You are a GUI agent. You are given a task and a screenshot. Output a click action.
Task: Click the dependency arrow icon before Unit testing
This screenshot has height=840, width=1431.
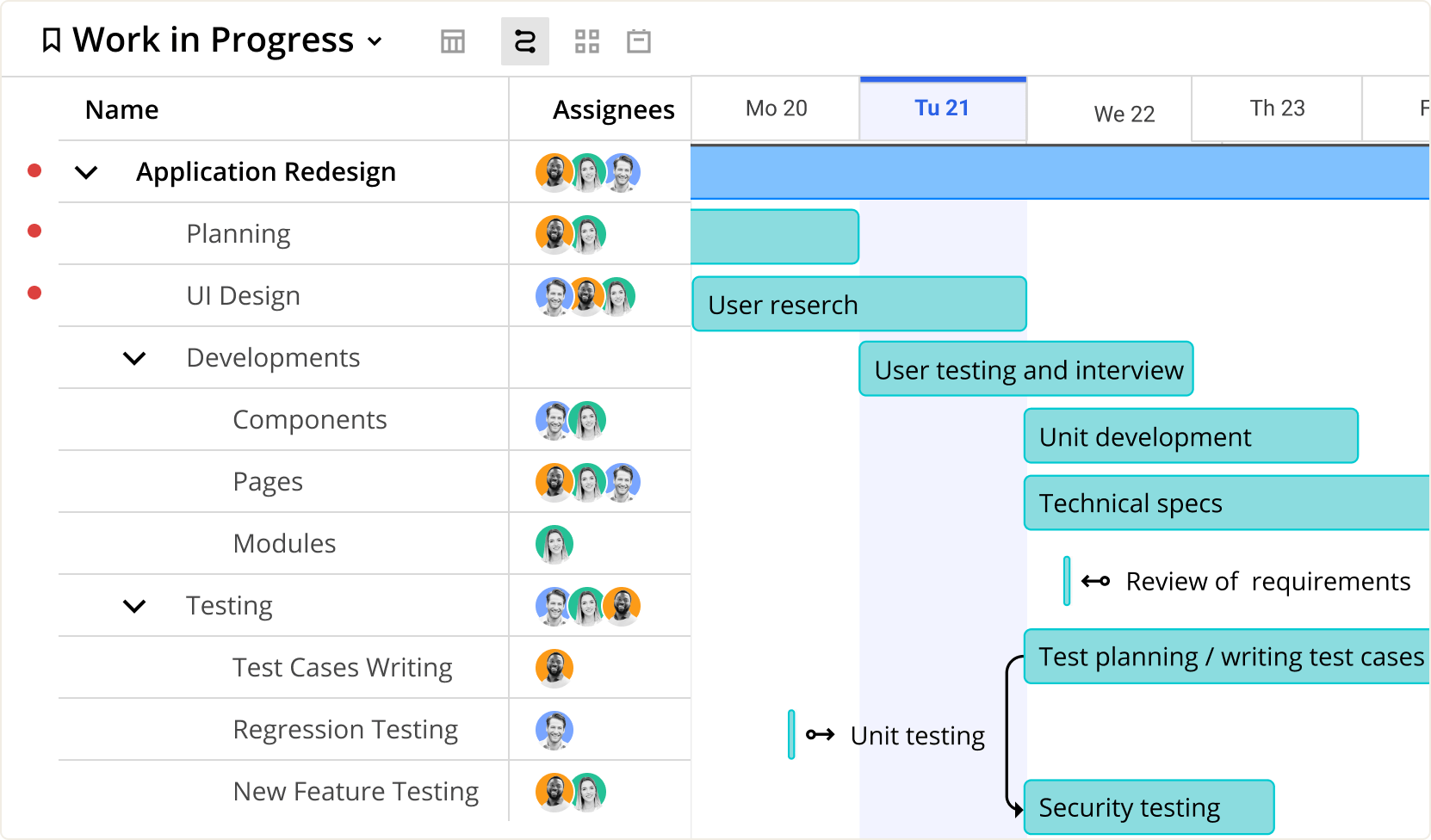[820, 735]
